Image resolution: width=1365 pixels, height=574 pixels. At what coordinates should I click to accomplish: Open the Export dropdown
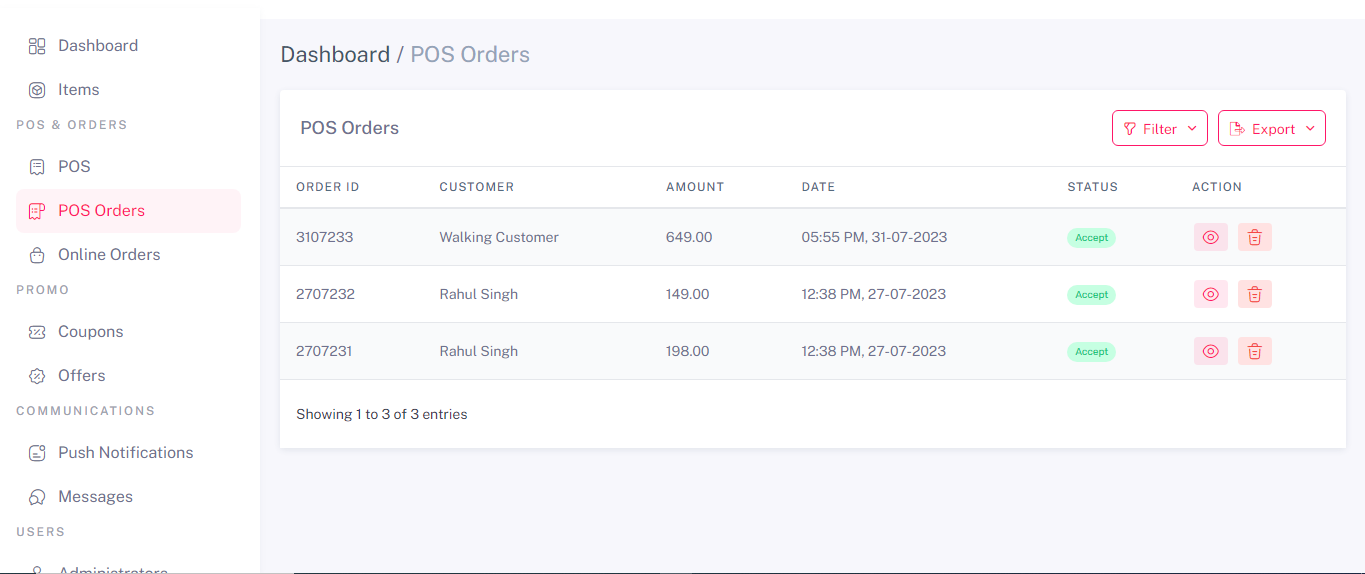(1272, 128)
